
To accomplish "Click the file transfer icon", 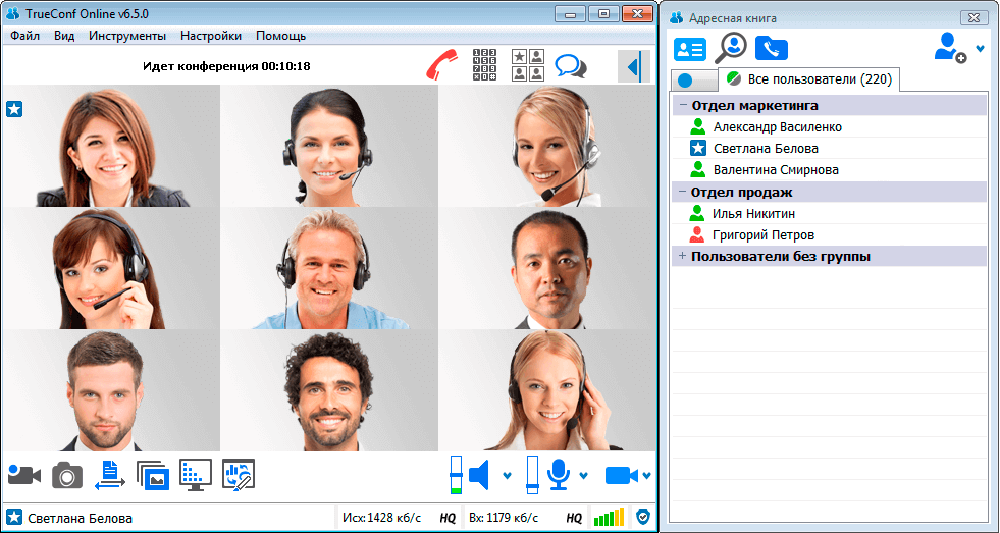I will click(x=109, y=475).
